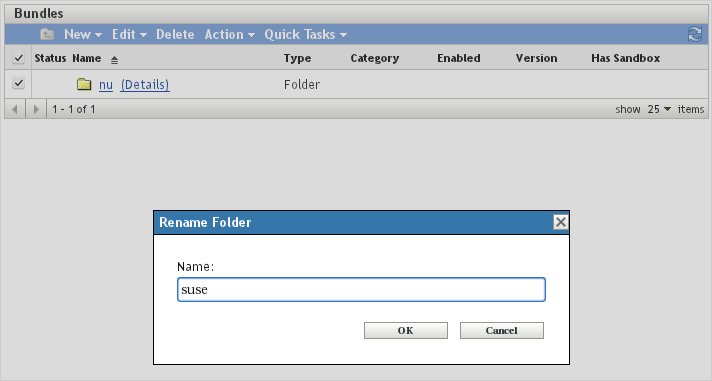
Task: Change the show 25 items dropdown
Action: [x=659, y=109]
